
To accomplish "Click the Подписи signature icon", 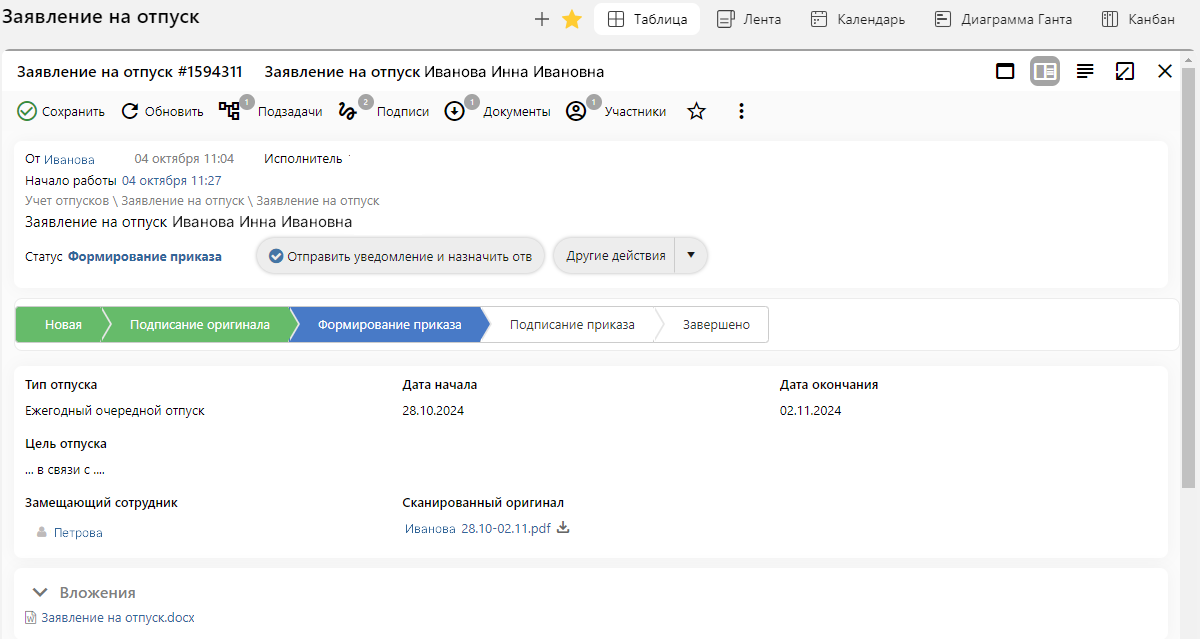I will [348, 111].
